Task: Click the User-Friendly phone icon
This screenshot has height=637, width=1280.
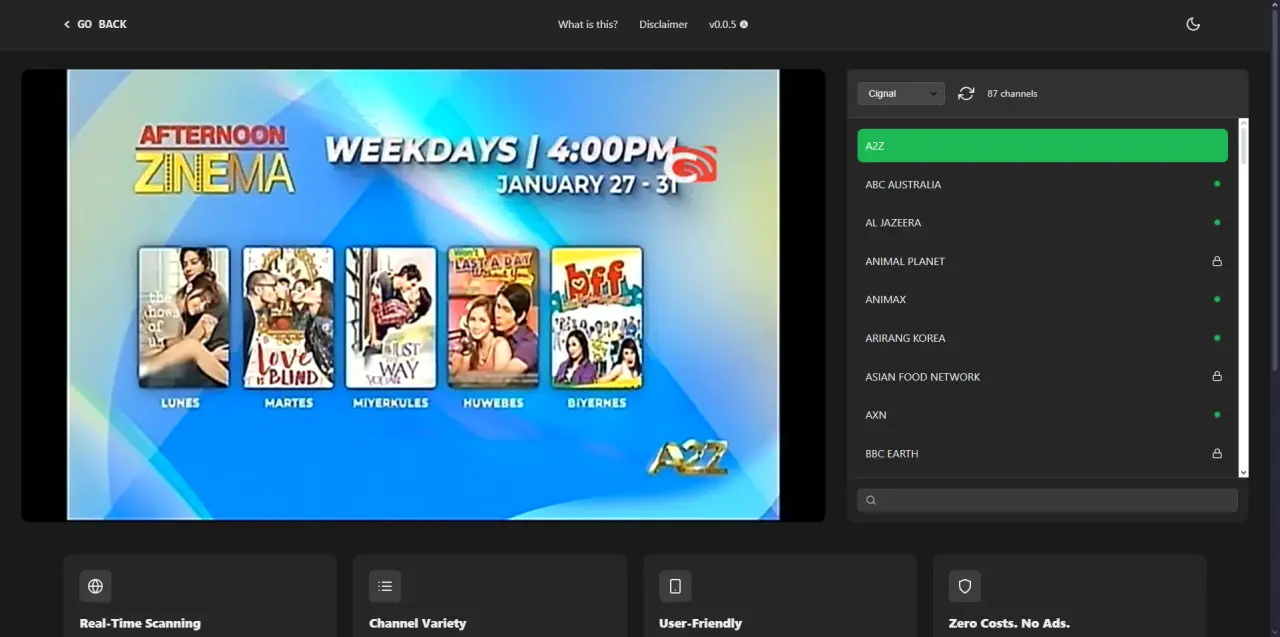Action: (675, 586)
